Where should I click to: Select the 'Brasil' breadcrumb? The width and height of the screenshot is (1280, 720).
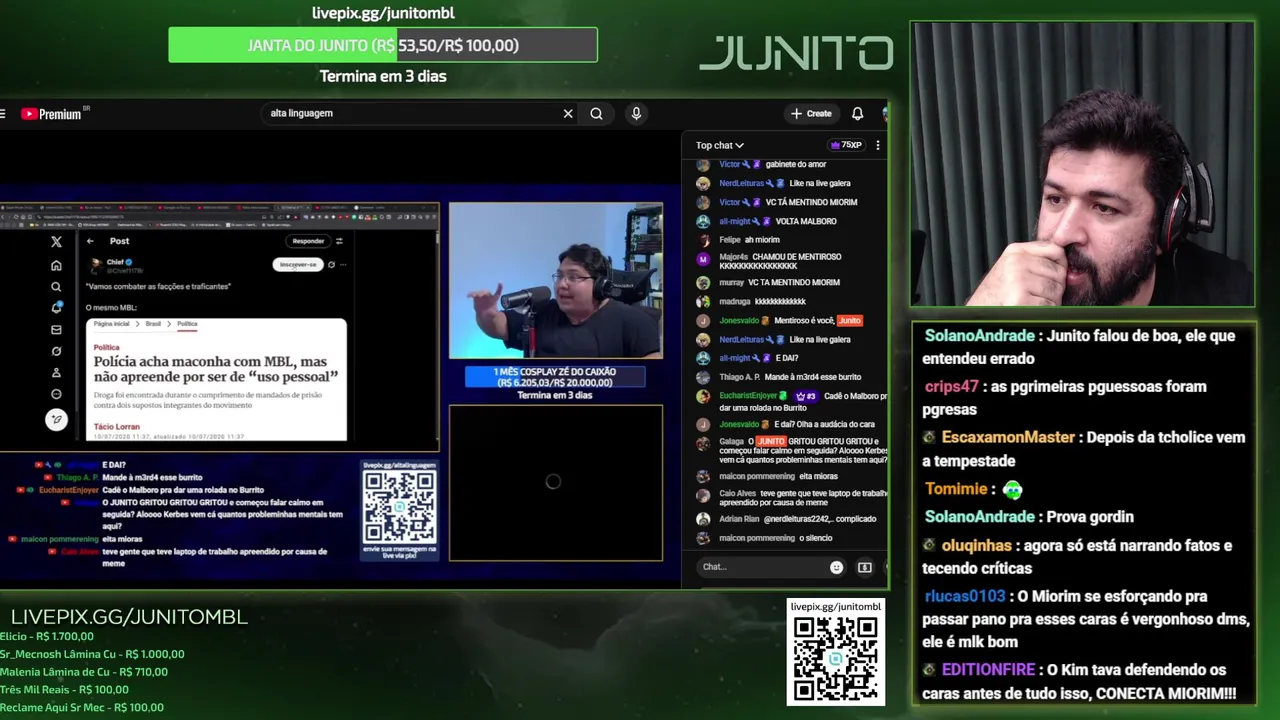point(153,324)
